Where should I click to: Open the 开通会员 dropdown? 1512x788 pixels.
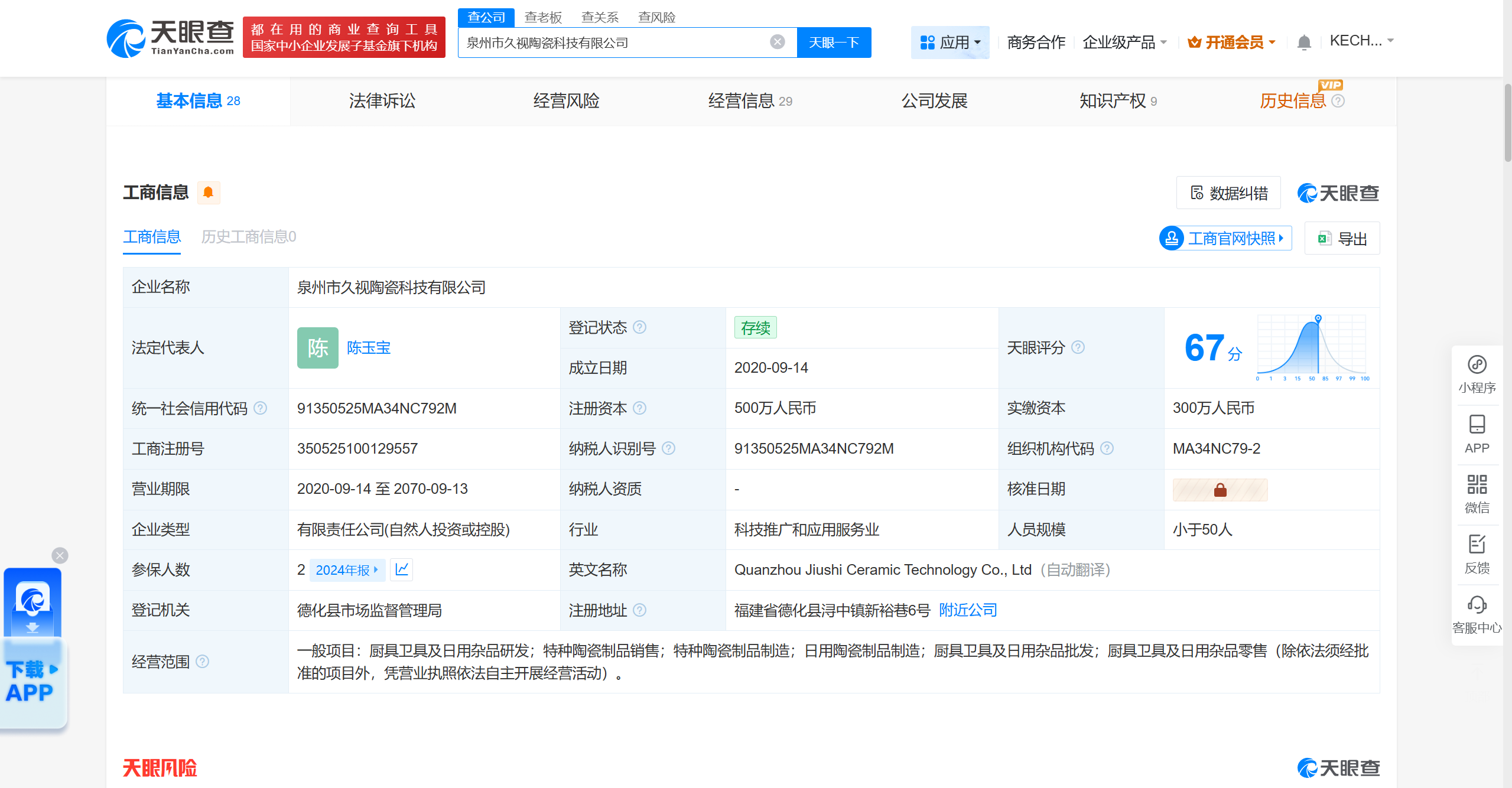[x=1232, y=43]
